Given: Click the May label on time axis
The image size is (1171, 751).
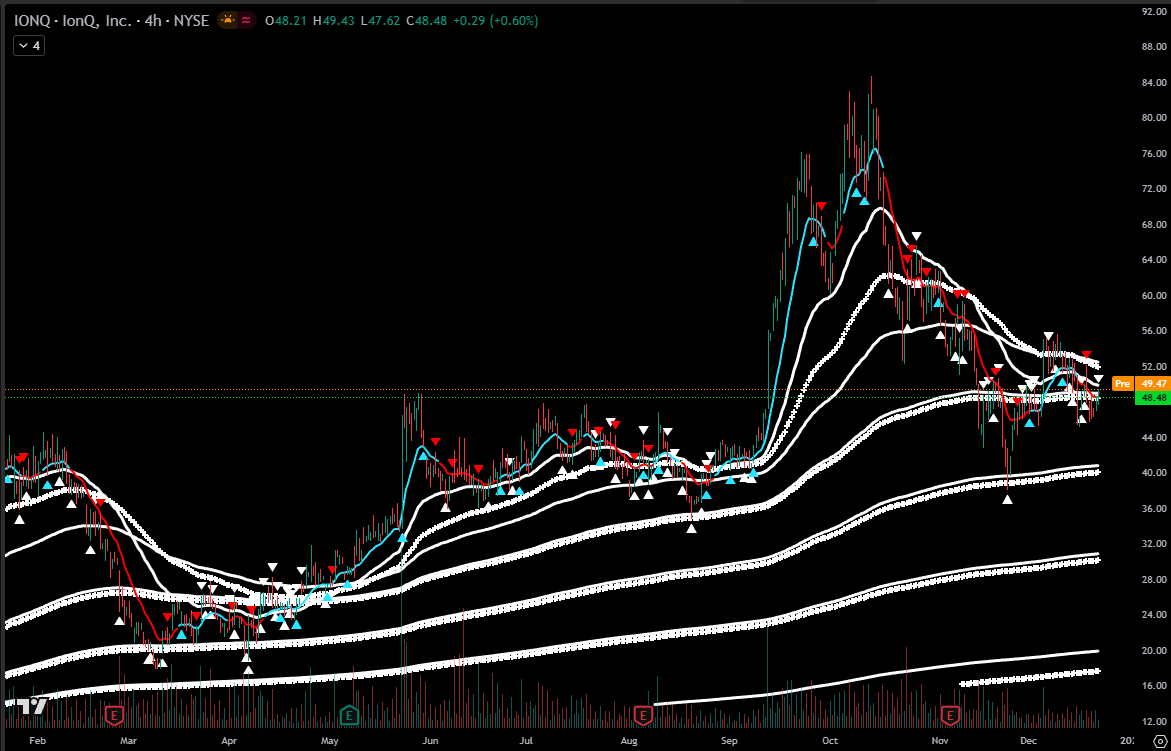Looking at the screenshot, I should [329, 740].
